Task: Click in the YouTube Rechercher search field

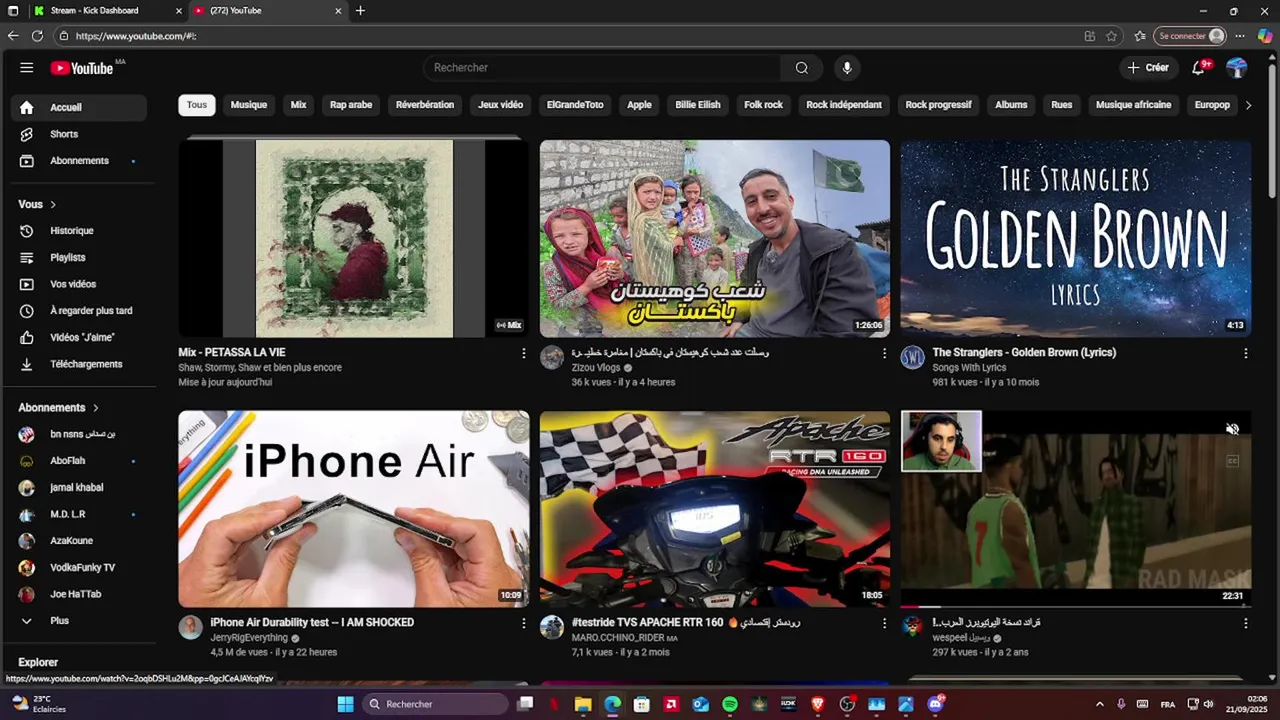Action: click(602, 68)
